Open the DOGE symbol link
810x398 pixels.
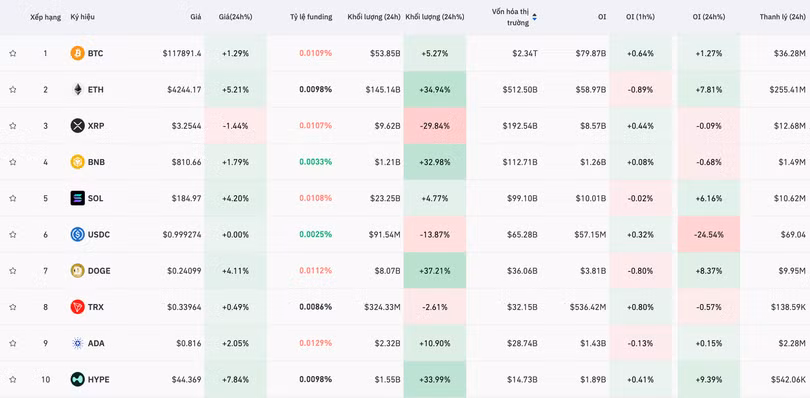(99, 270)
